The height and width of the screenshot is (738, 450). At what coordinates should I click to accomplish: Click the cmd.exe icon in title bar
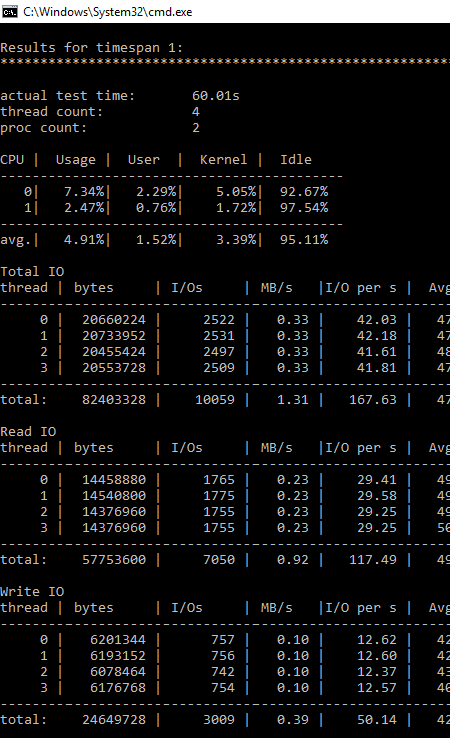point(9,11)
